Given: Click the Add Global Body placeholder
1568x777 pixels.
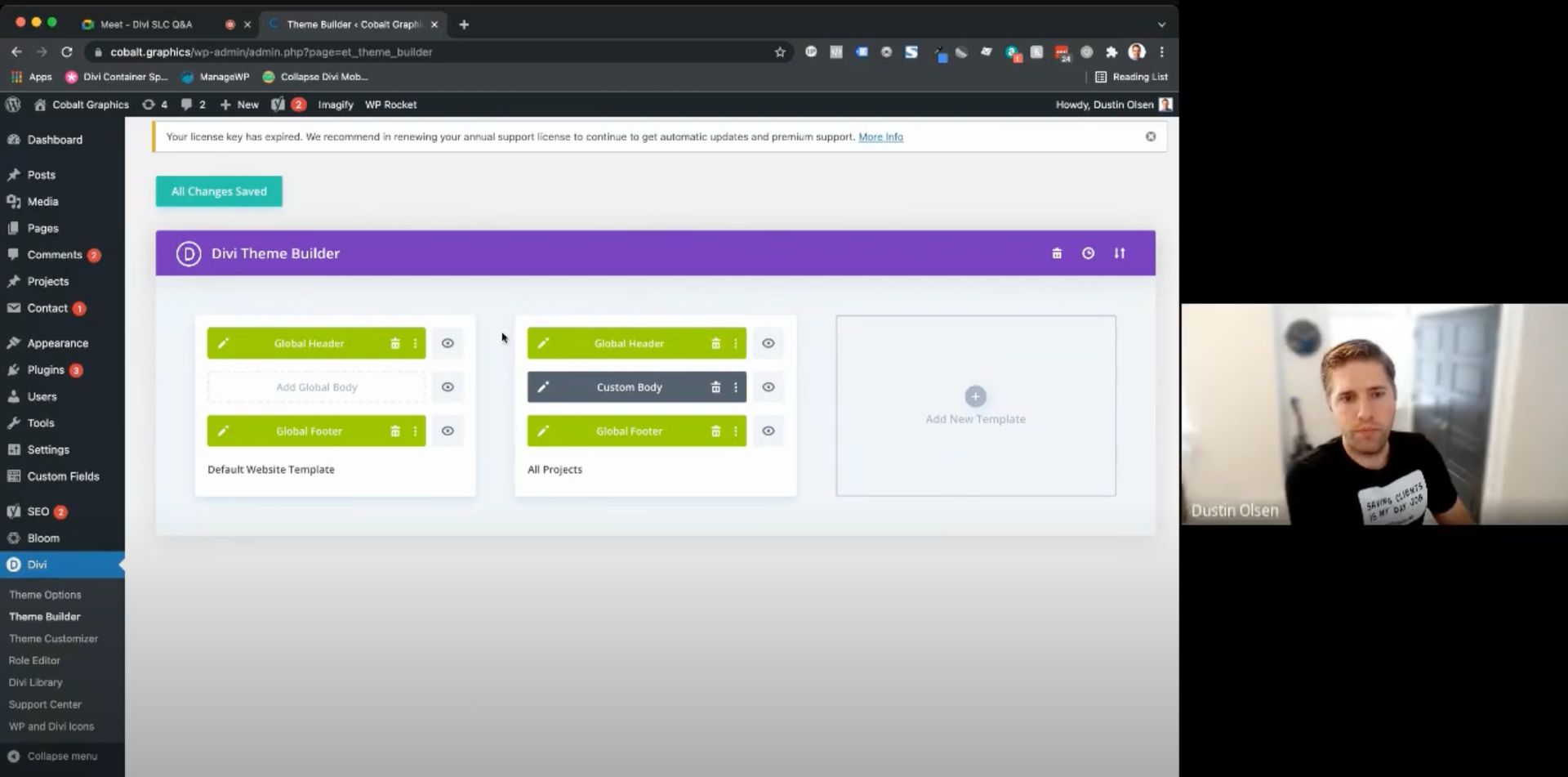Looking at the screenshot, I should 316,387.
